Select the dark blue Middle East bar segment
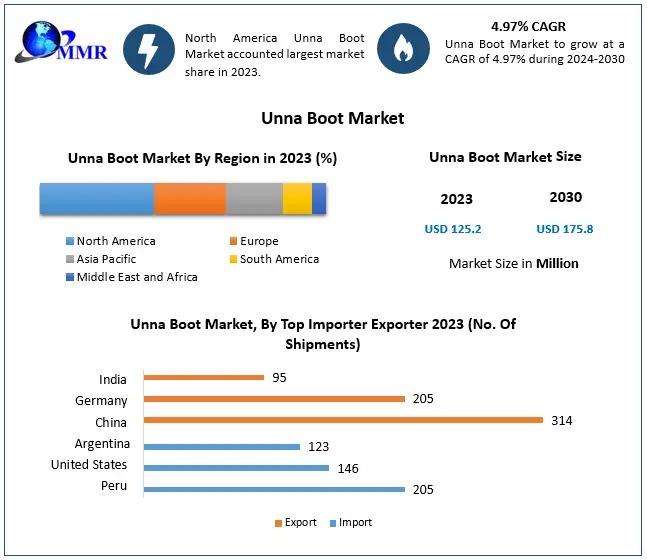Image resolution: width=647 pixels, height=560 pixels. coord(319,199)
